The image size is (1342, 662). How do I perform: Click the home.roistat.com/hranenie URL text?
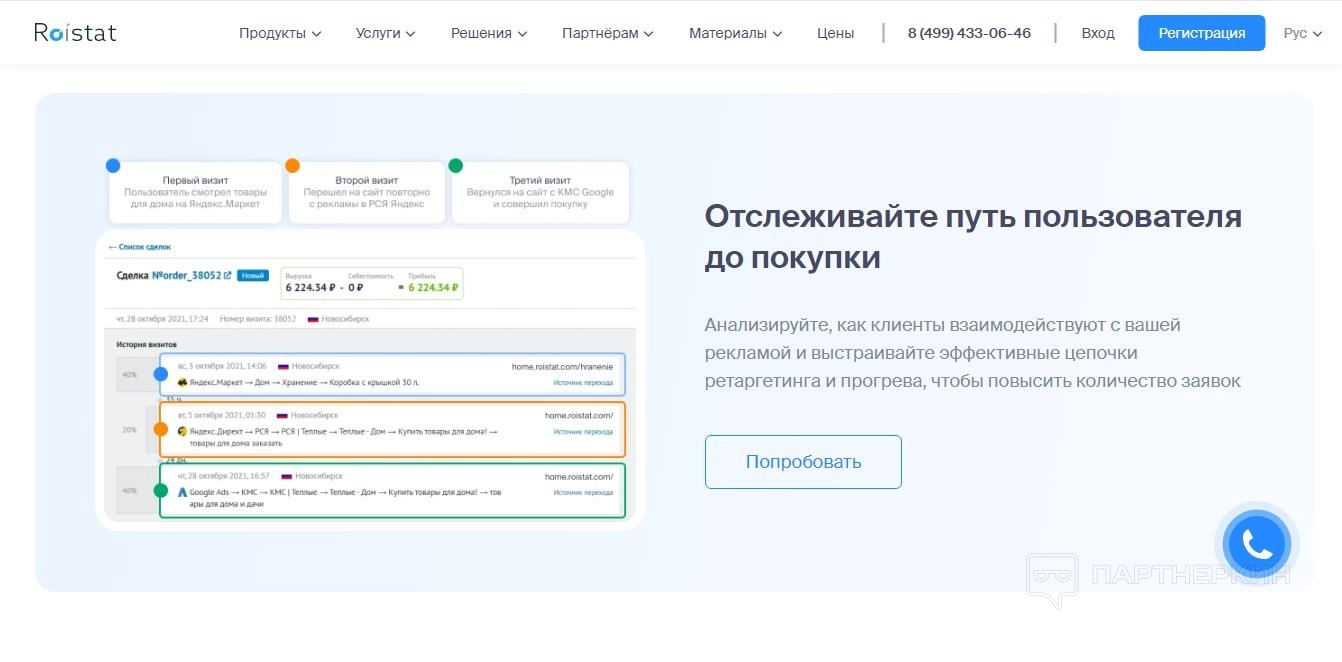[x=563, y=367]
